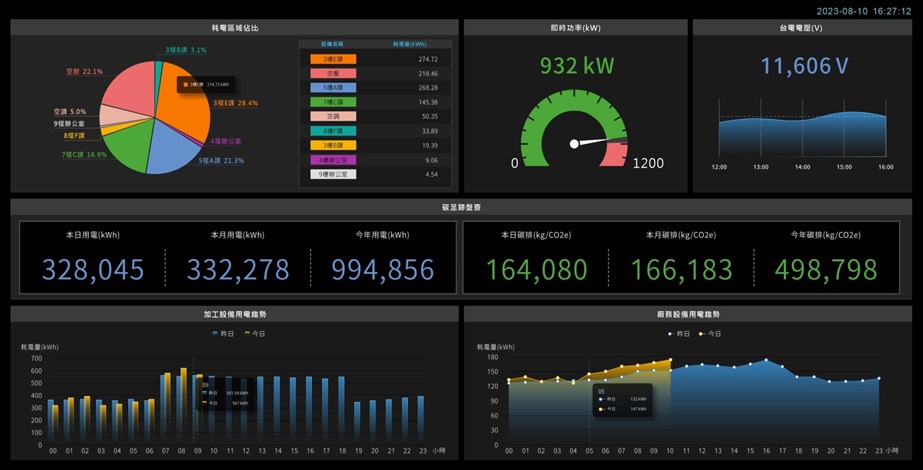Click the 今年用電 value 994,856
The image size is (923, 470).
pyautogui.click(x=383, y=270)
